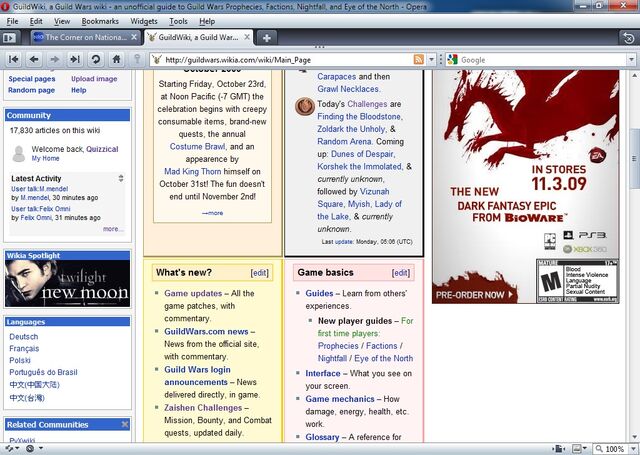This screenshot has width=640, height=455.
Task: Open the Help menu
Action: point(207,21)
